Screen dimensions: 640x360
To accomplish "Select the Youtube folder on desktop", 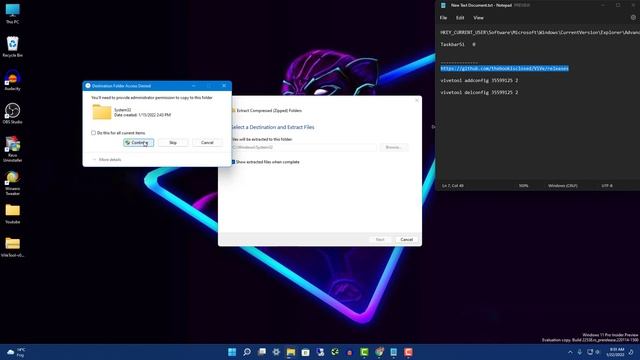I will click(12, 214).
